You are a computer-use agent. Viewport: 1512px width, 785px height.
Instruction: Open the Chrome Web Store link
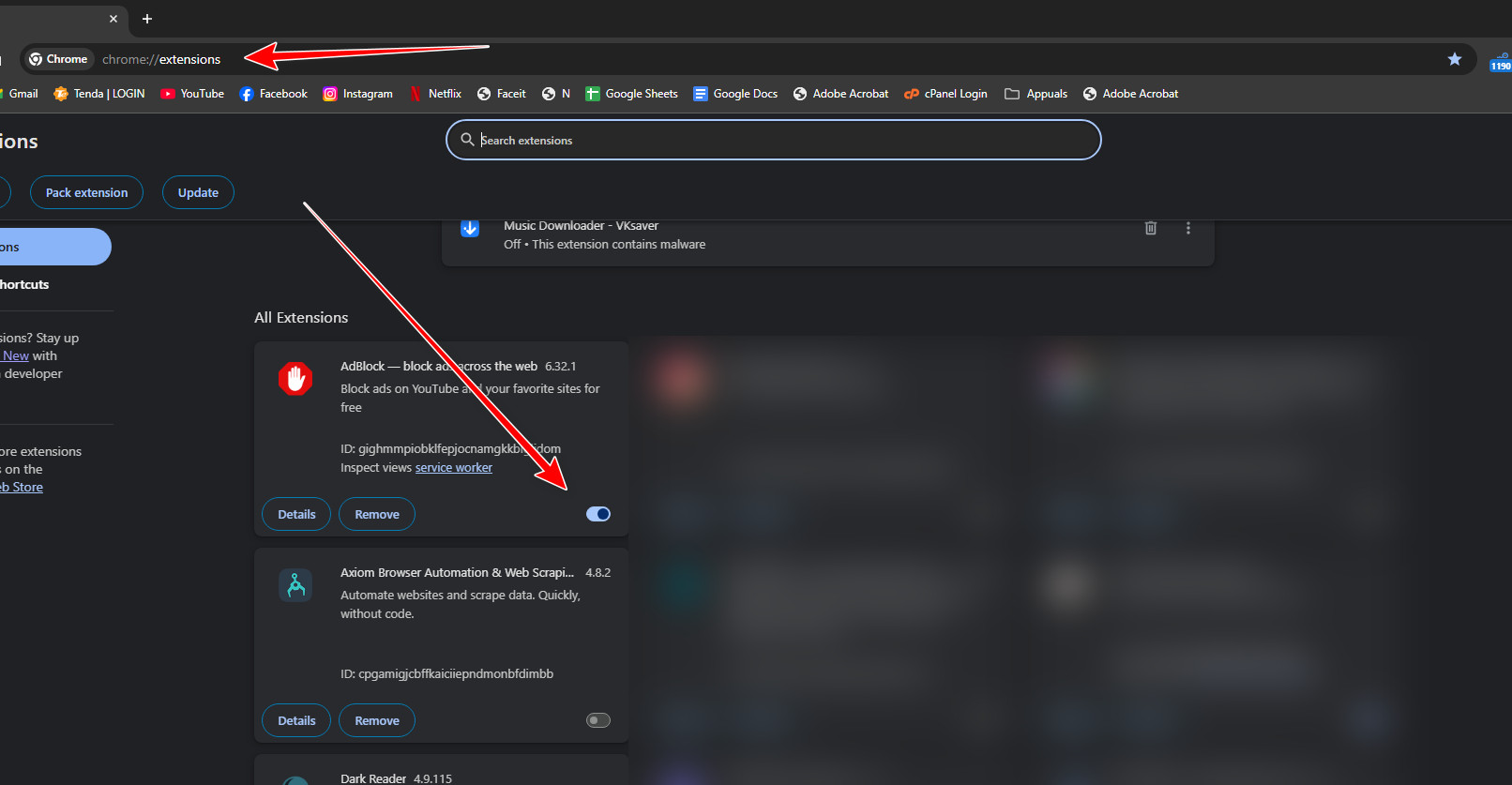22,487
